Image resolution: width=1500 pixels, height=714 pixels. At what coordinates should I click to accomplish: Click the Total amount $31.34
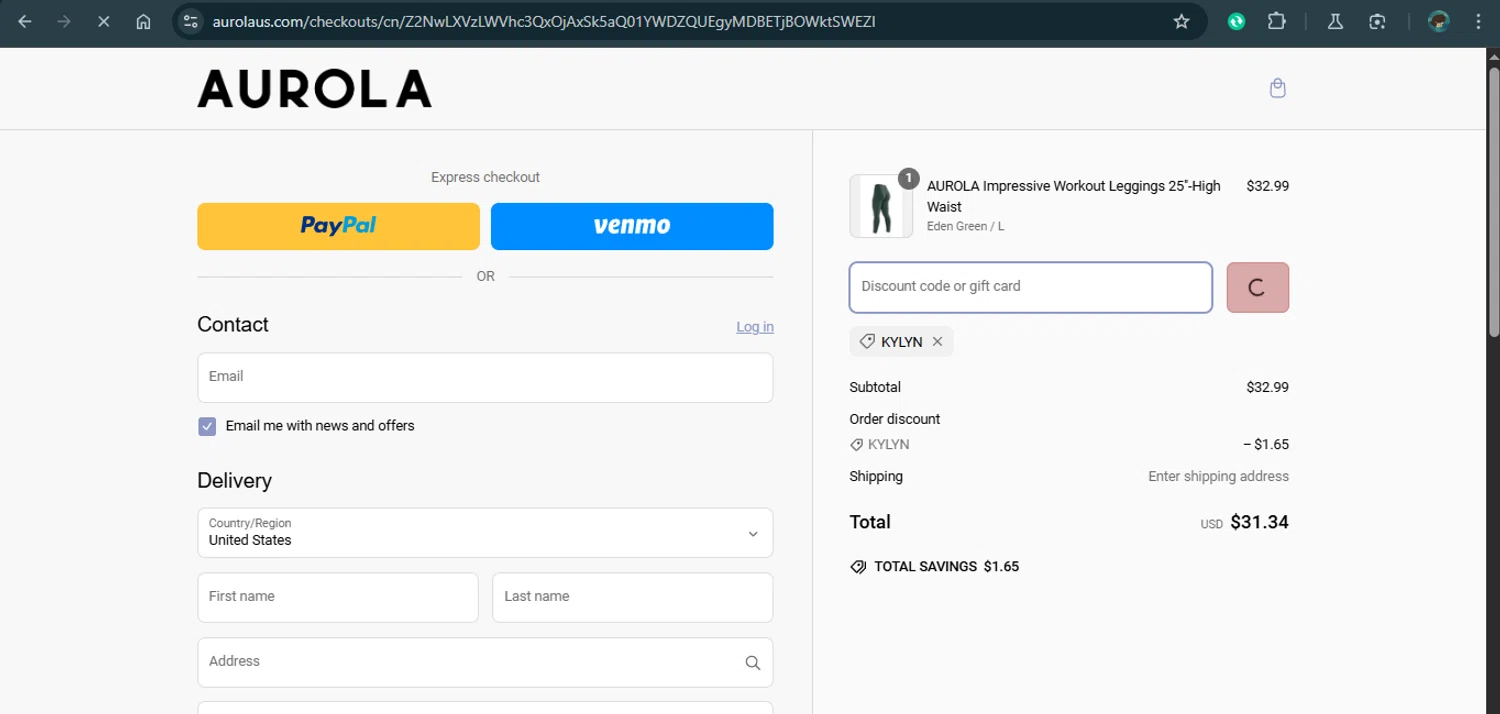1259,522
